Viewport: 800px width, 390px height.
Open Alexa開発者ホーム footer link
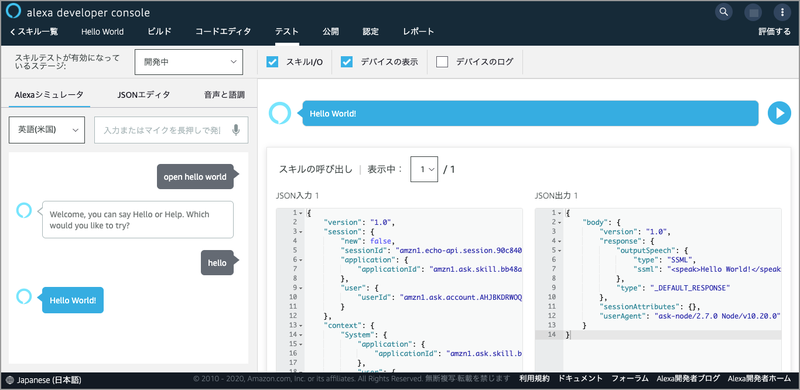(759, 379)
